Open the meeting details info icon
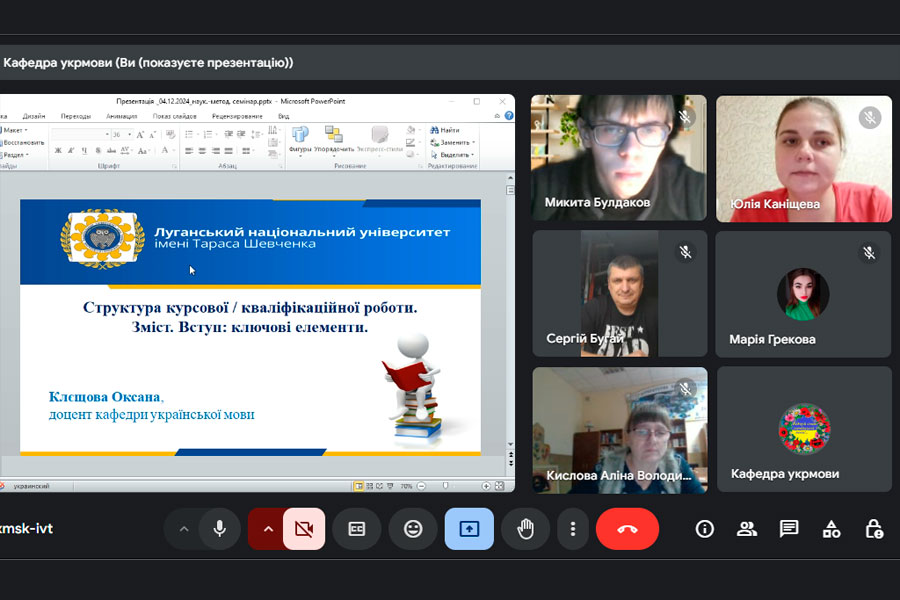Image resolution: width=900 pixels, height=600 pixels. pyautogui.click(x=704, y=529)
